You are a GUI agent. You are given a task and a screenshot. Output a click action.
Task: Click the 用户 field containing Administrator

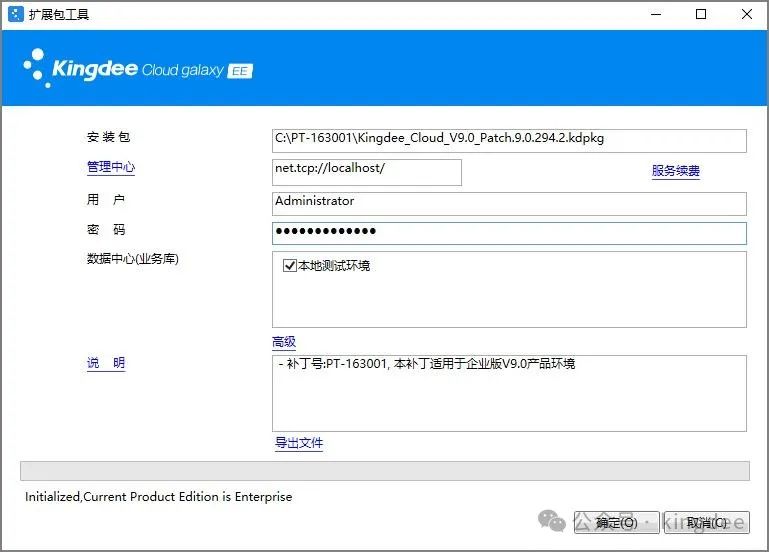509,203
